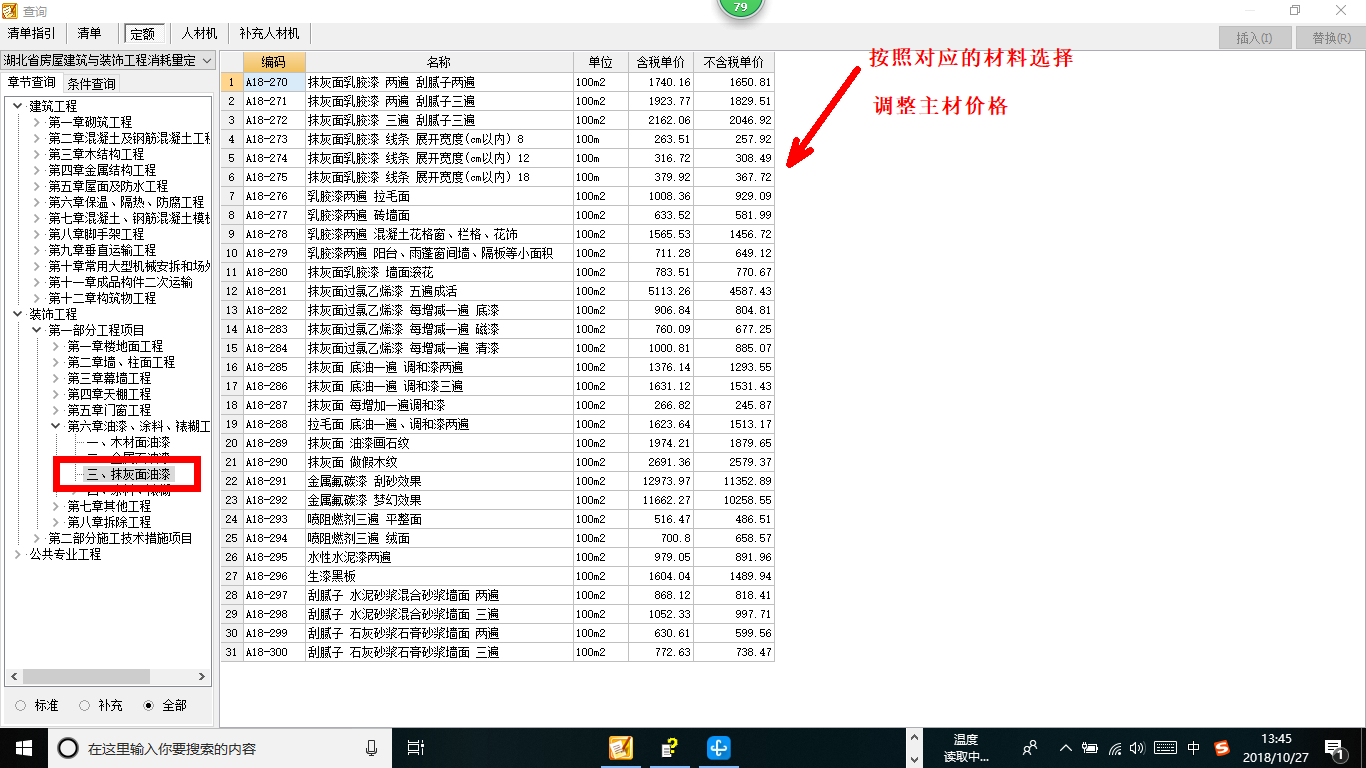Open the Wi-Fi network tray icon
Image resolution: width=1366 pixels, height=768 pixels.
point(1115,748)
